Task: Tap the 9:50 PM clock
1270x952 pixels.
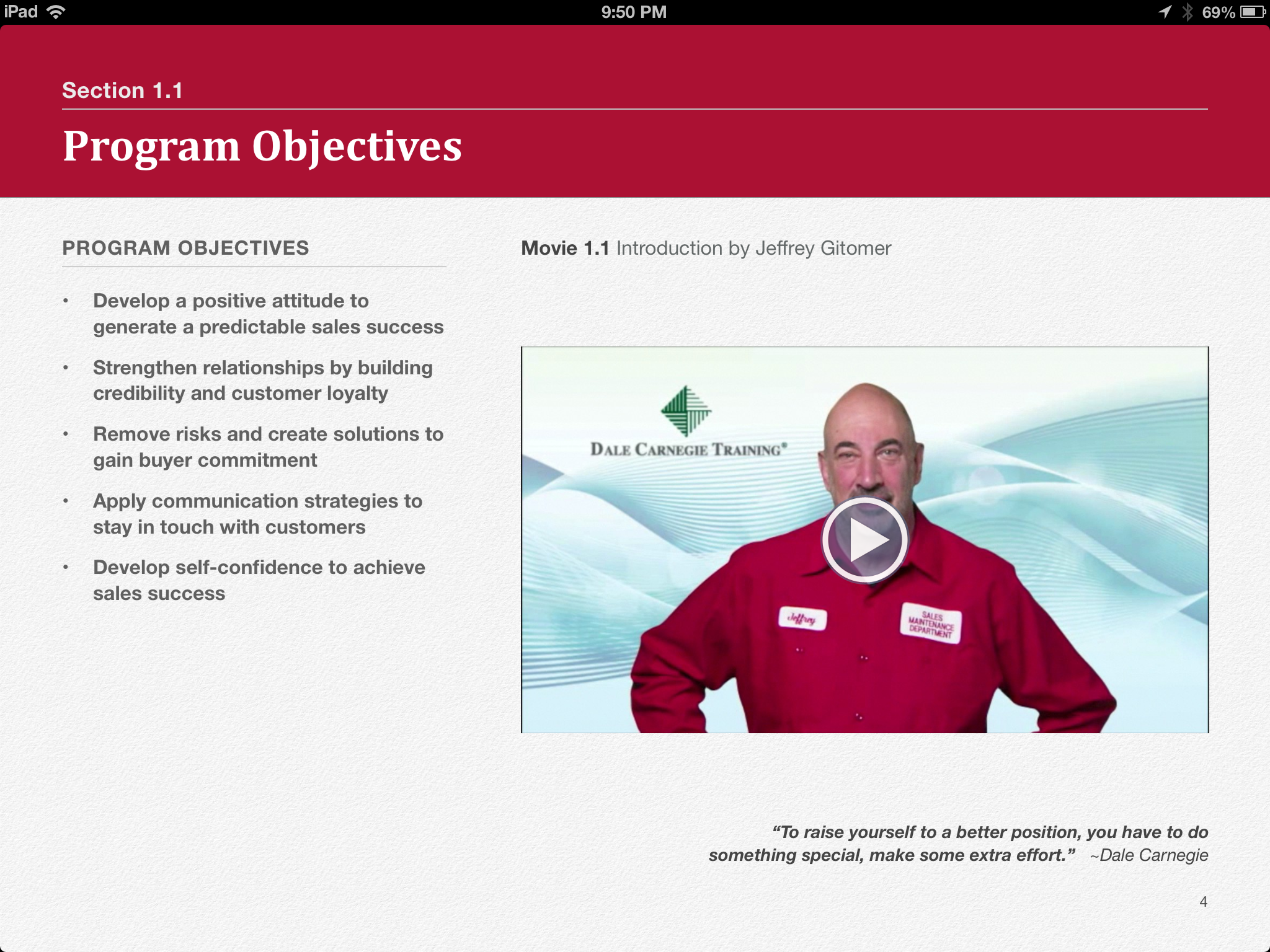Action: coord(634,12)
